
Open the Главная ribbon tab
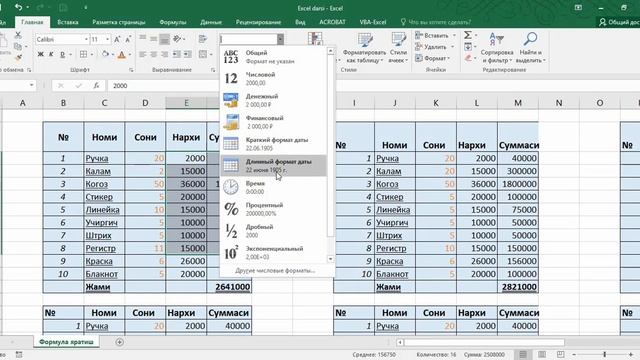(x=32, y=22)
